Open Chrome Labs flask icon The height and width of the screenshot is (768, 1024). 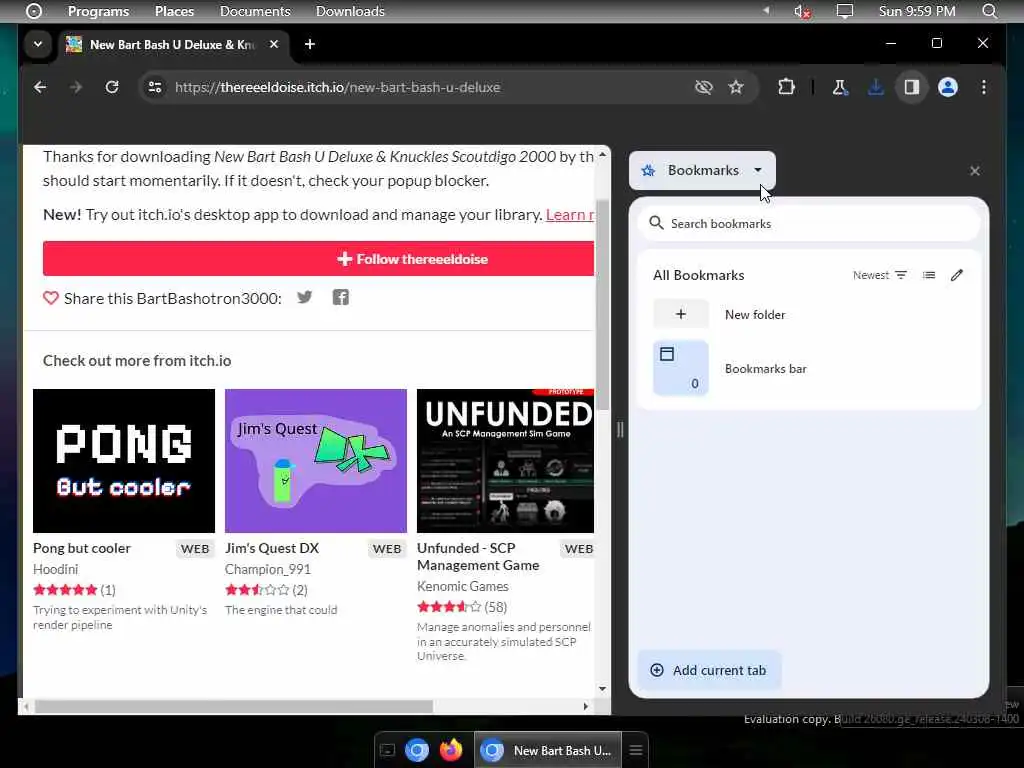tap(840, 87)
